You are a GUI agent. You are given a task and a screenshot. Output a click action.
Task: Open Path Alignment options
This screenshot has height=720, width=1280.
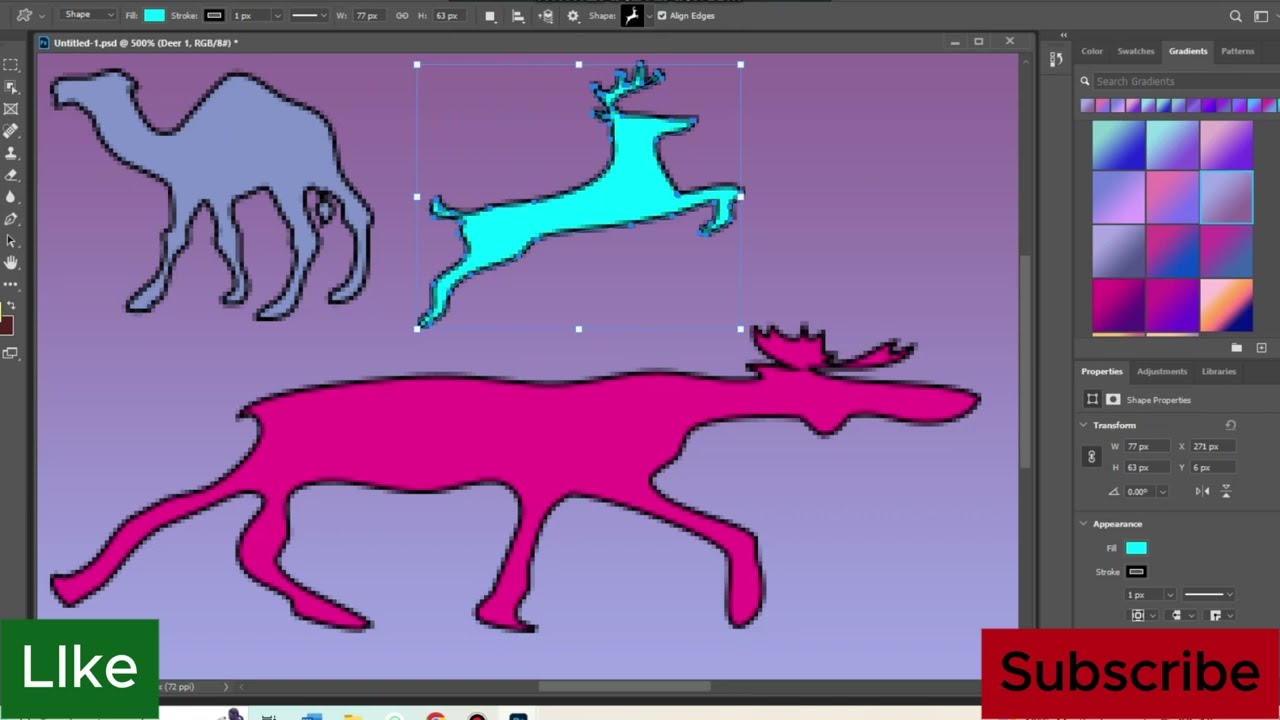[x=517, y=16]
